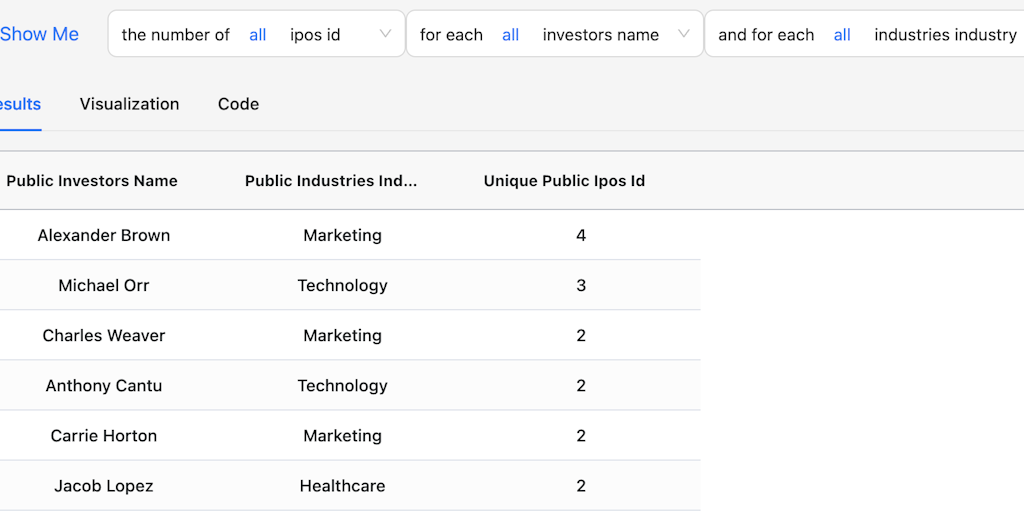Open the "ipos id" field selector
This screenshot has width=1024, height=512.
pyautogui.click(x=315, y=35)
